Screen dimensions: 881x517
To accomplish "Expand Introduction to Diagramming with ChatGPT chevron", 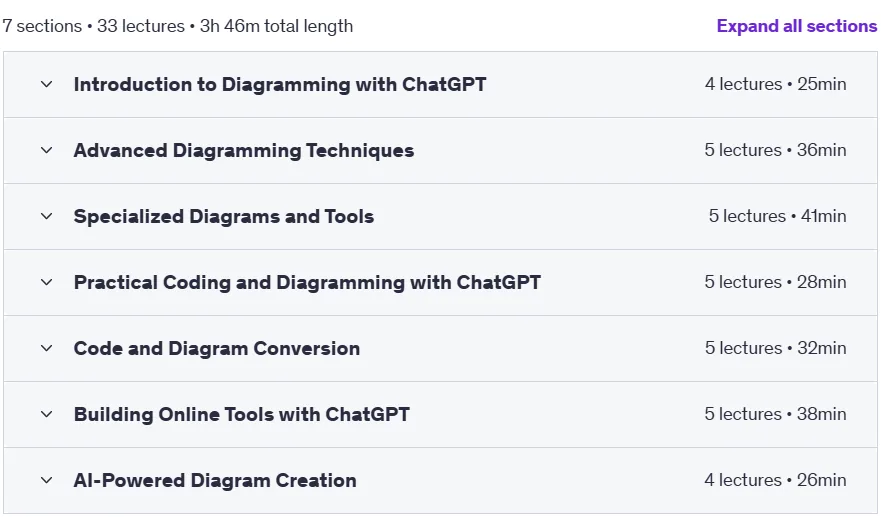I will click(47, 84).
